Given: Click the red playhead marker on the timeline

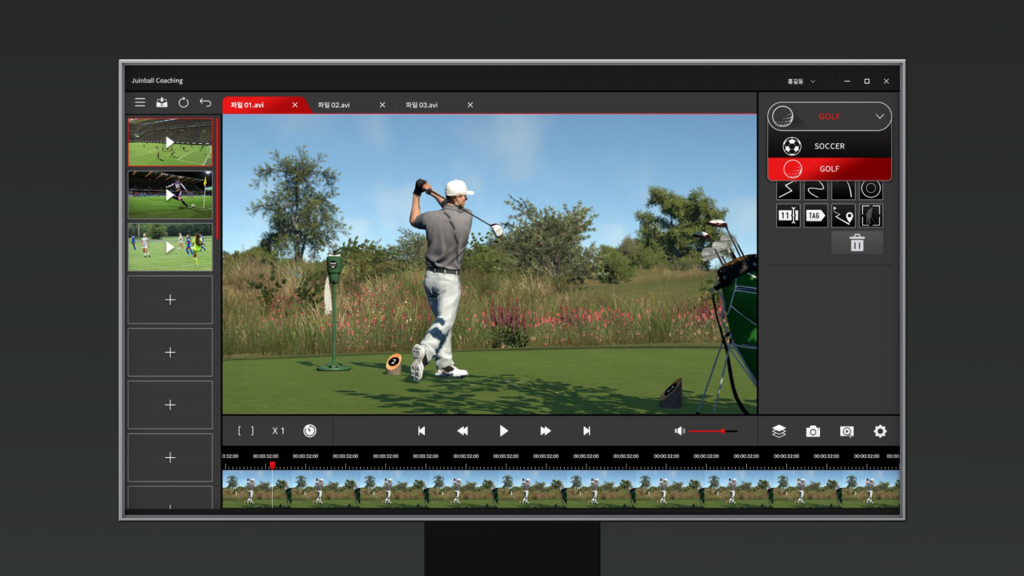Looking at the screenshot, I should (x=272, y=465).
